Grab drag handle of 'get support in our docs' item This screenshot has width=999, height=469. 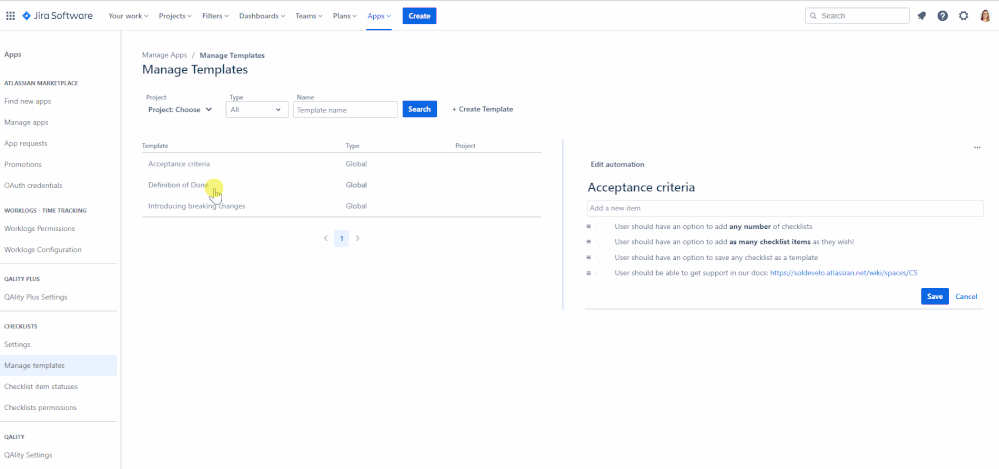pyautogui.click(x=589, y=273)
